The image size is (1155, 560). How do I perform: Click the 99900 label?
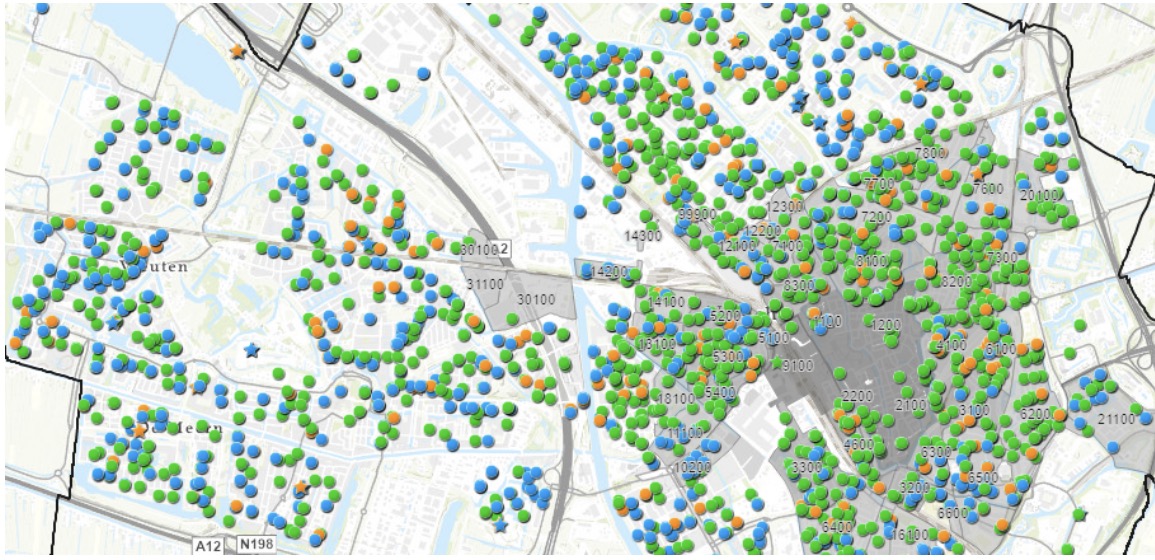pos(698,214)
